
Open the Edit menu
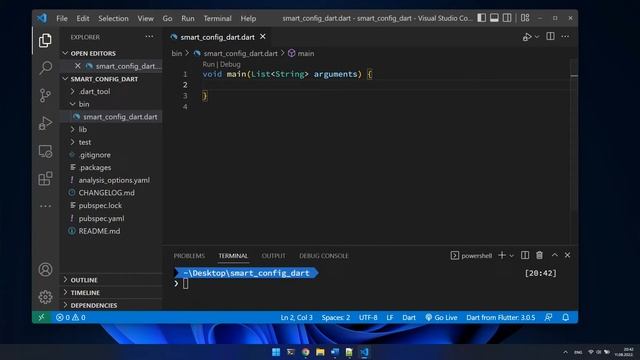point(83,18)
